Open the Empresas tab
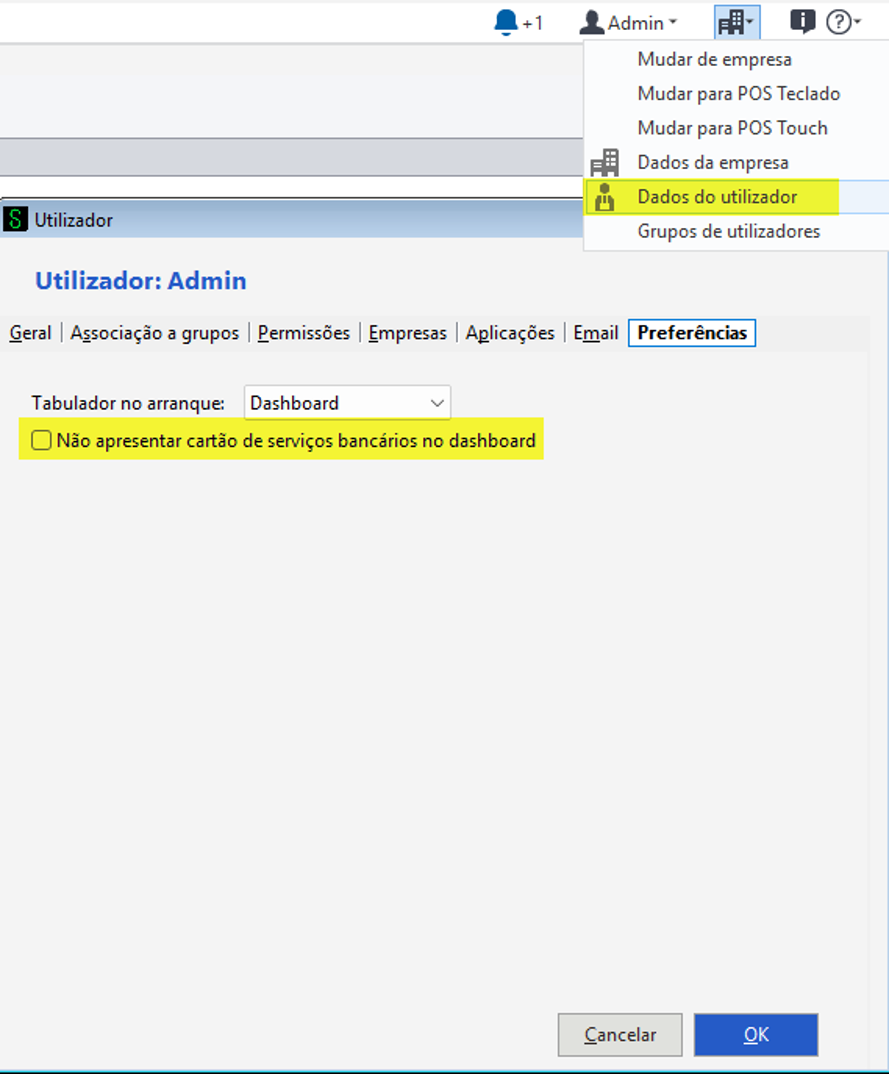This screenshot has height=1074, width=889. pos(408,333)
